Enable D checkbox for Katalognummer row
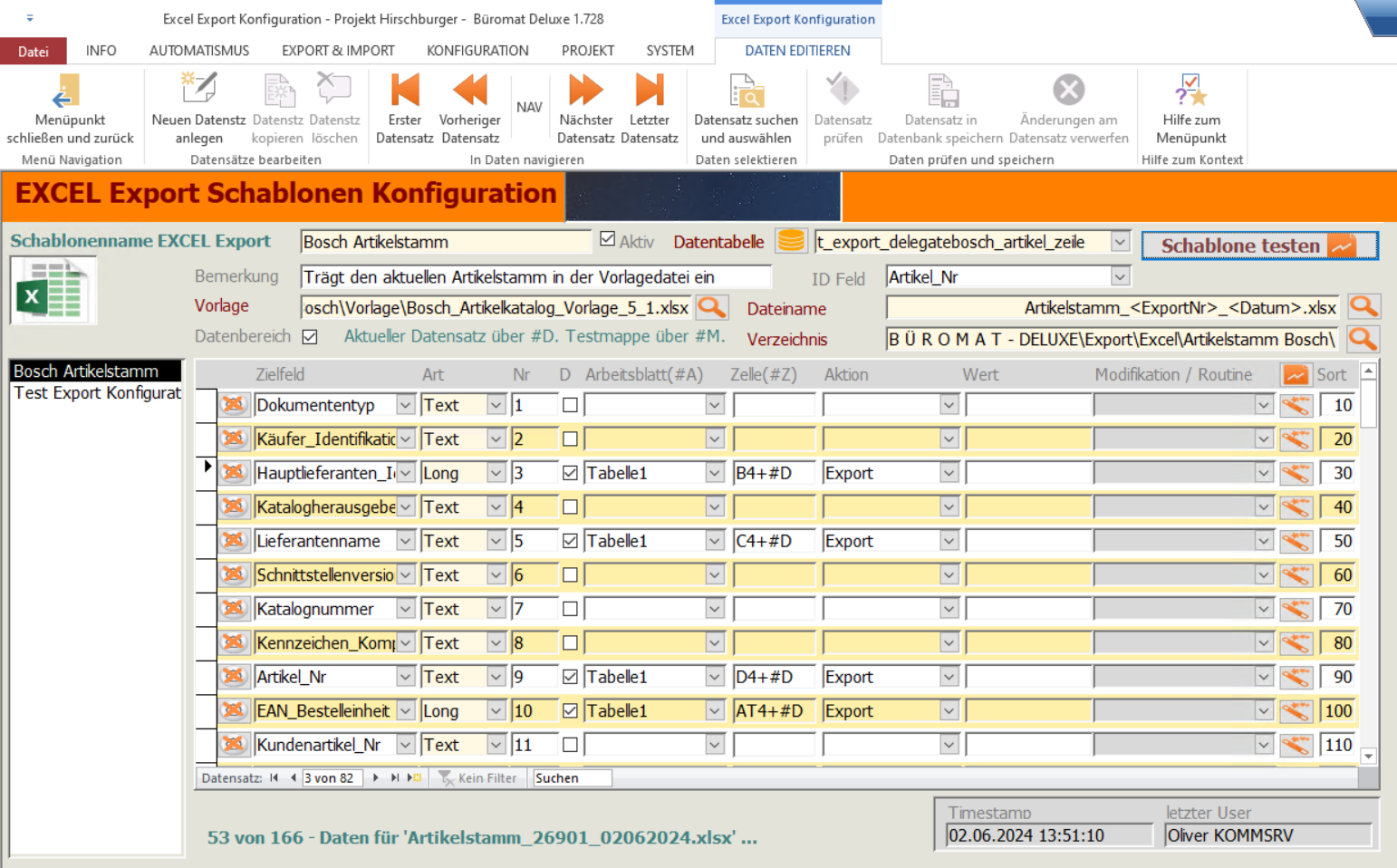 coord(570,609)
